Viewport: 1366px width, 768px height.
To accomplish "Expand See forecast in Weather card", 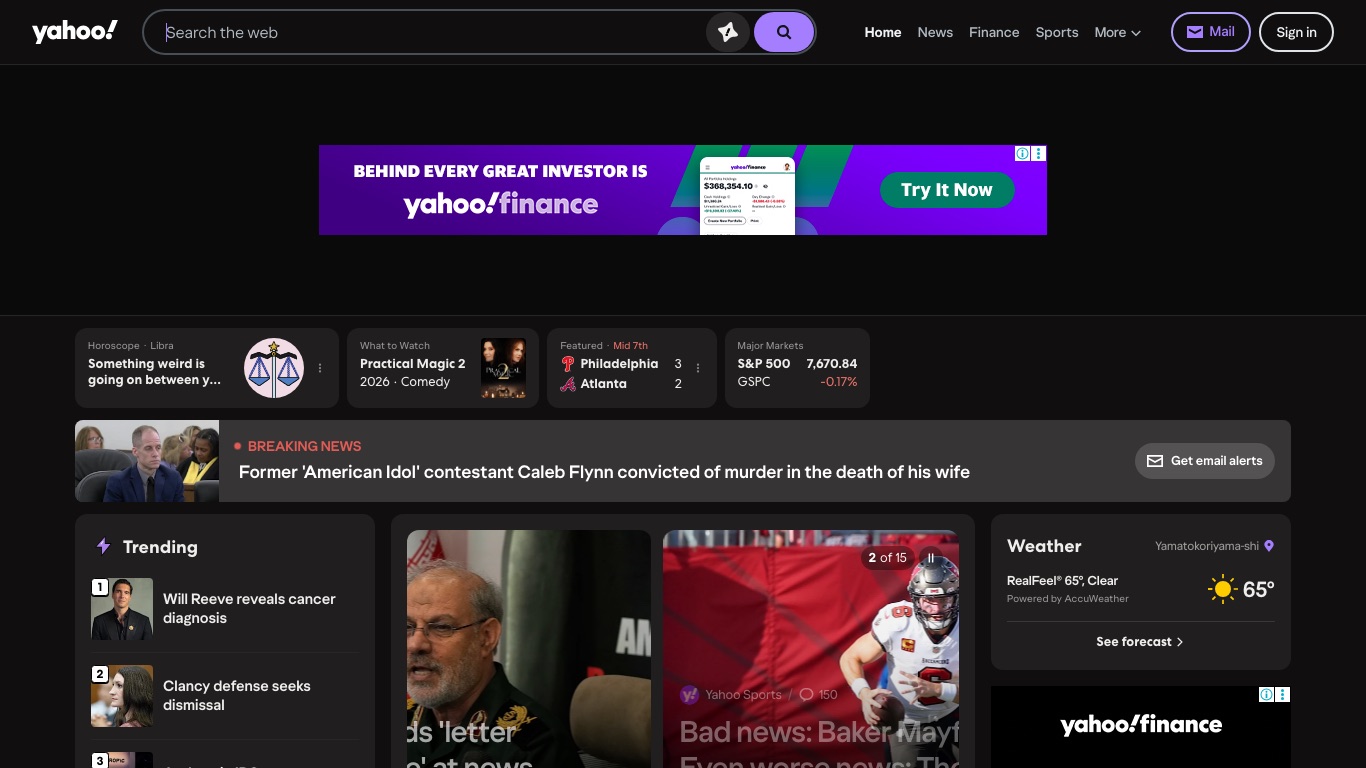I will pos(1140,642).
